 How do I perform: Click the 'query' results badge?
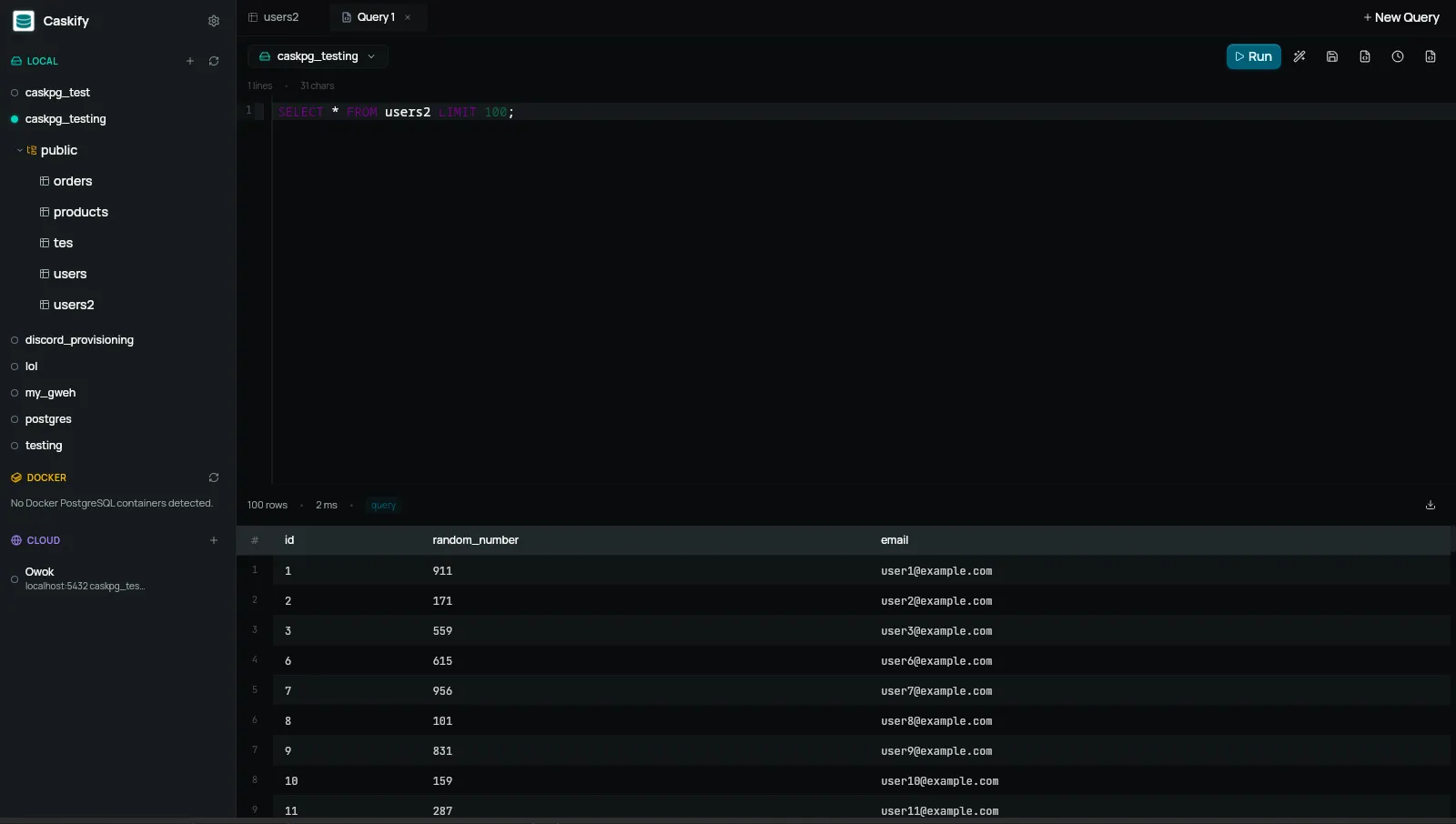click(x=383, y=505)
